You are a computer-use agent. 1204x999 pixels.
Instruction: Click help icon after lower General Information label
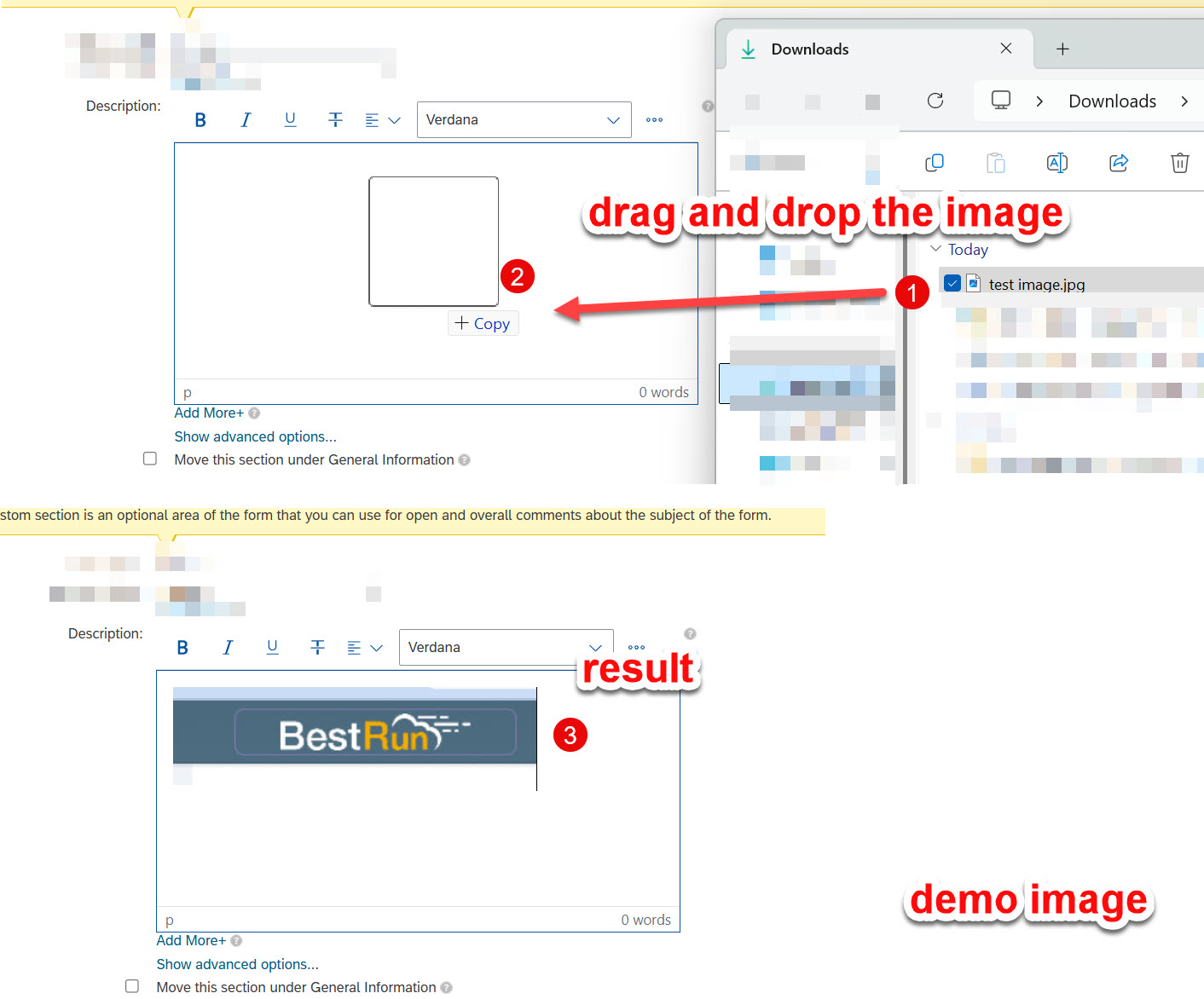click(447, 988)
